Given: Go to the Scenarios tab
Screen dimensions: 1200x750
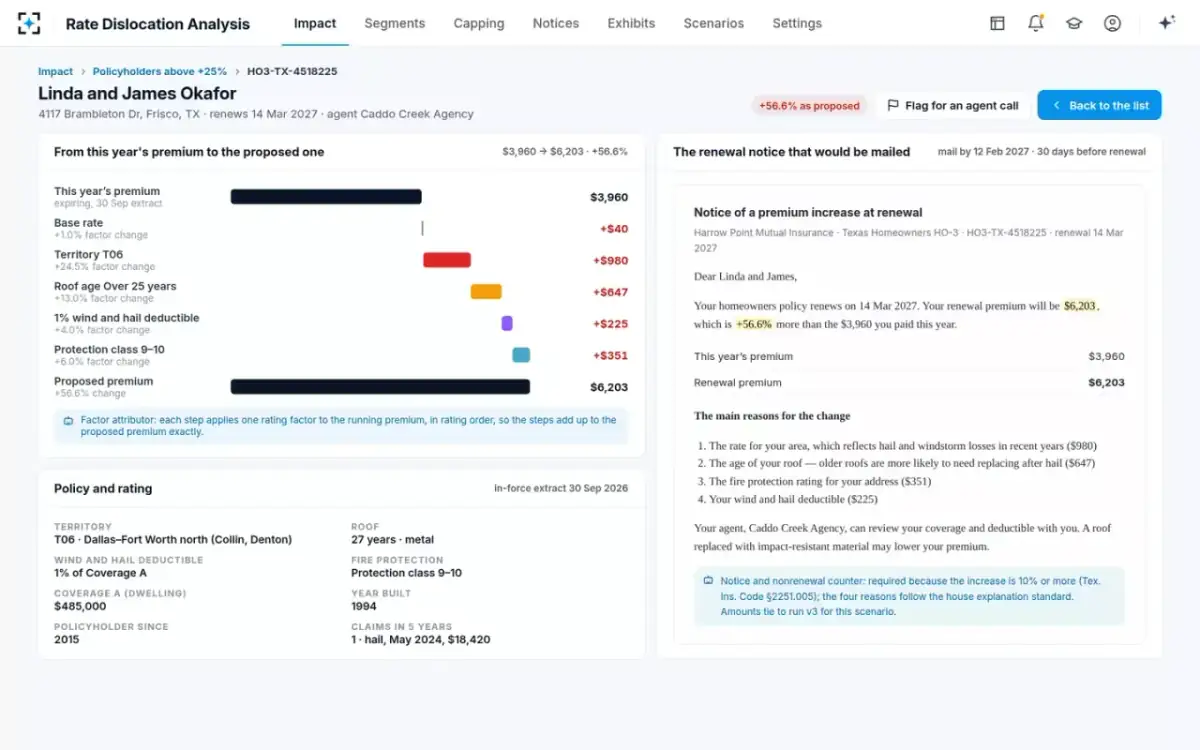Looking at the screenshot, I should click(714, 23).
